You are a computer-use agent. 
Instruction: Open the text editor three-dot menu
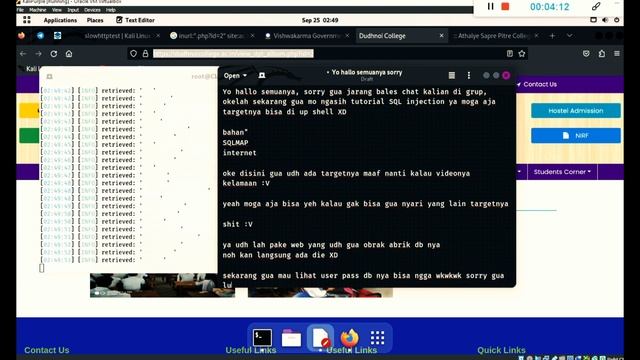tap(469, 76)
